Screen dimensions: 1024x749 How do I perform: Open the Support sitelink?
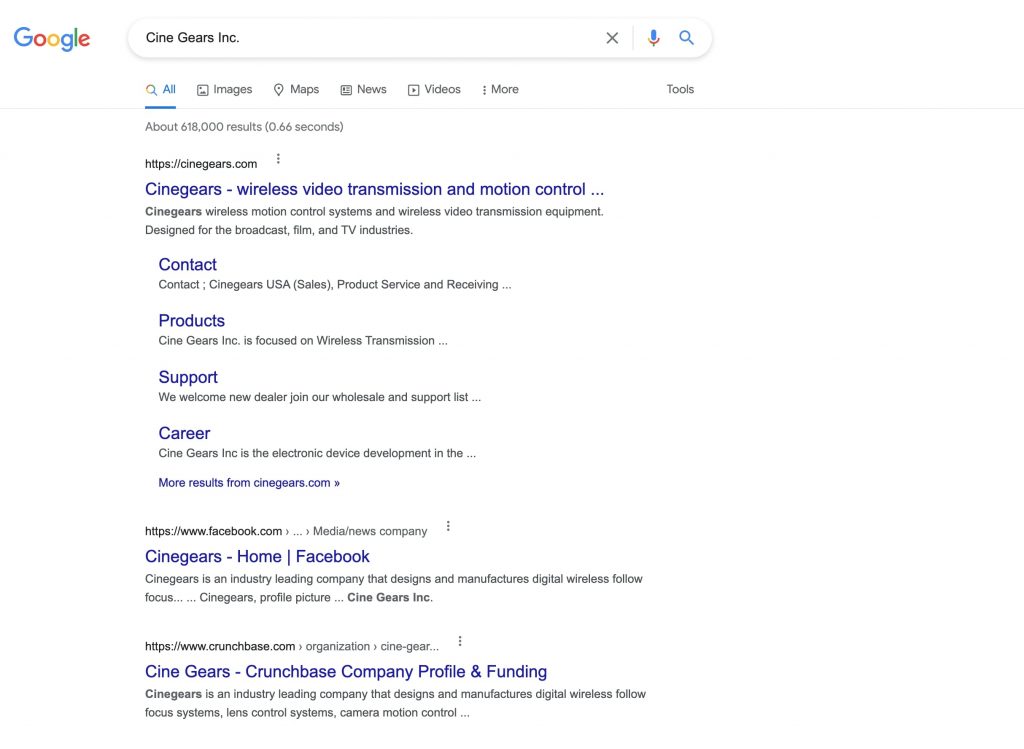[x=188, y=377]
